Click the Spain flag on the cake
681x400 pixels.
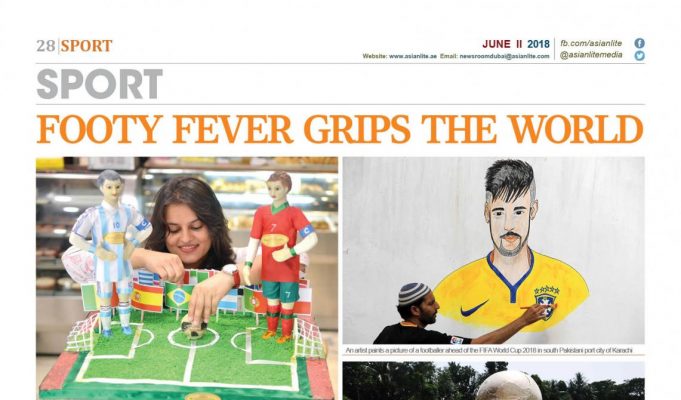click(147, 298)
